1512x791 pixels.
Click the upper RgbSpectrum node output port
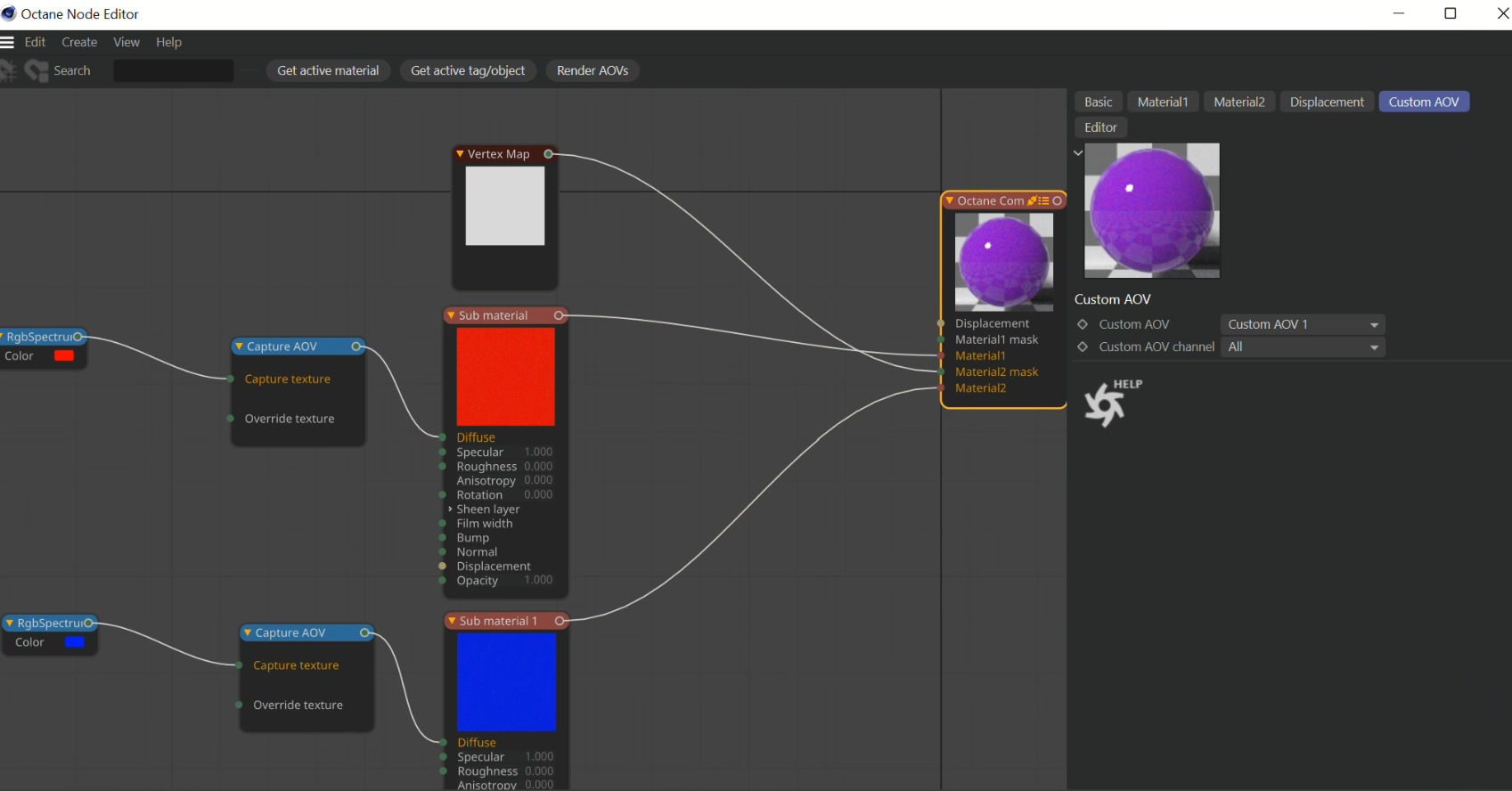tap(78, 337)
